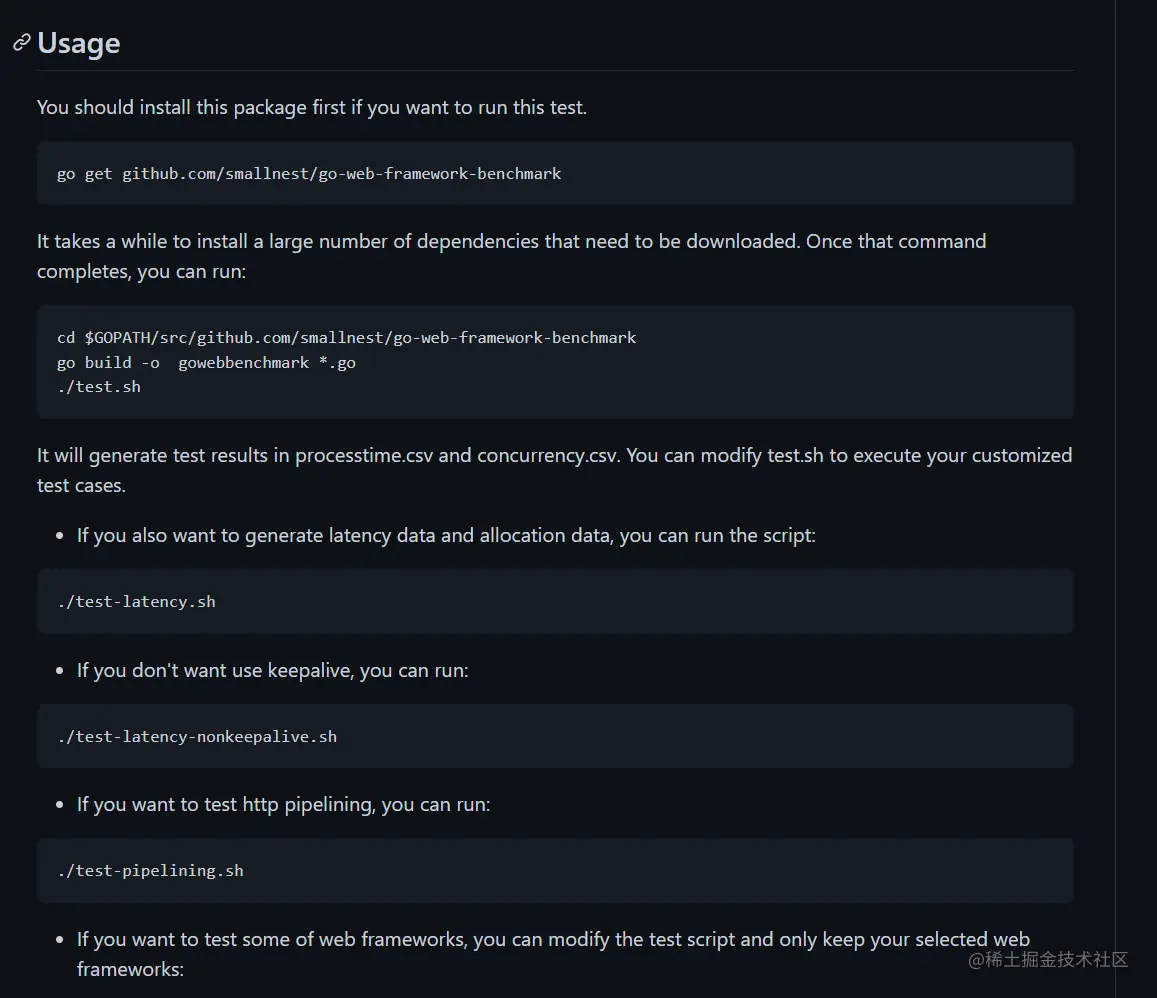
Task: Click the "You should install this package" sentence
Action: [311, 107]
